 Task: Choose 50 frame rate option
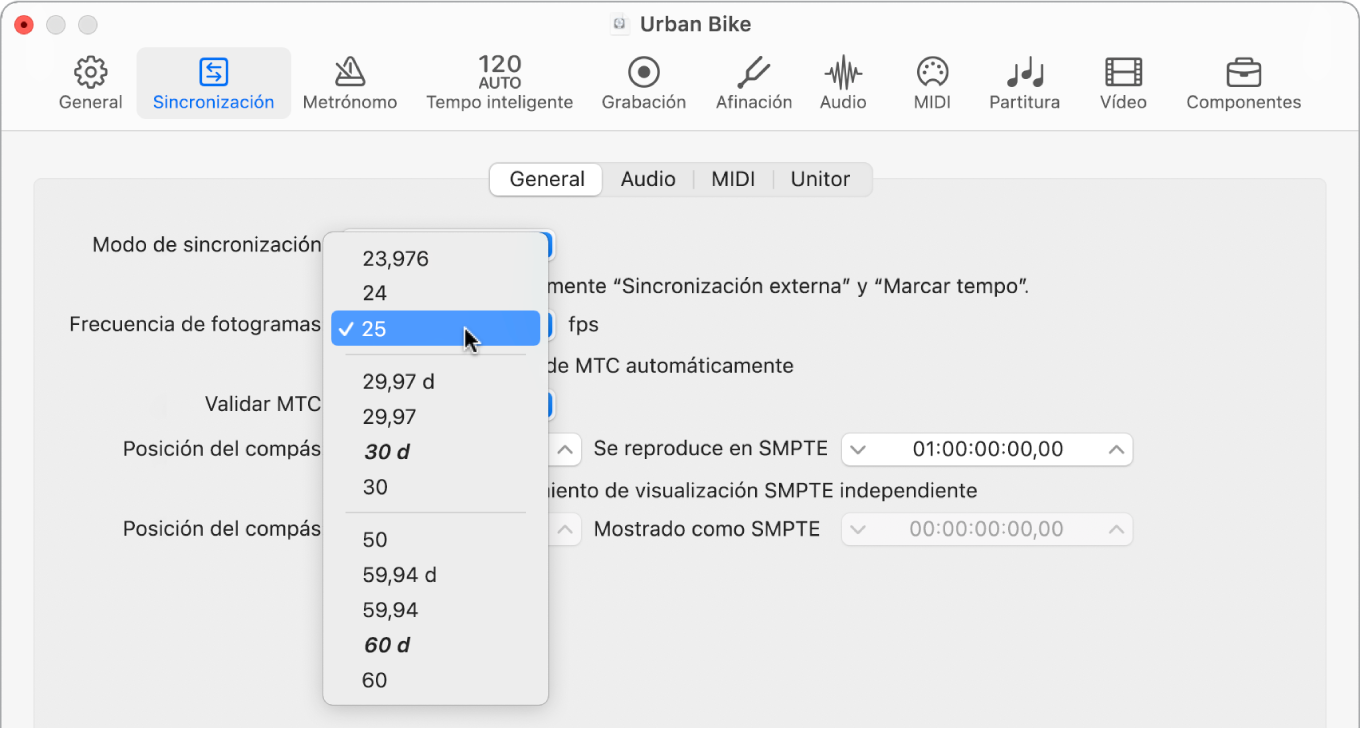(436, 540)
